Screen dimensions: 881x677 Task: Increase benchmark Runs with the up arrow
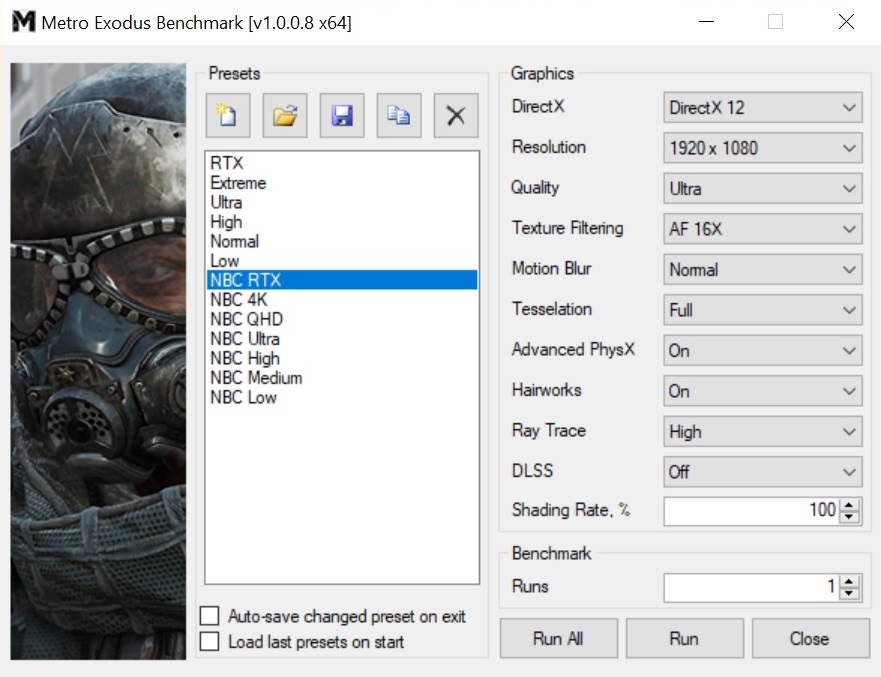pyautogui.click(x=849, y=581)
